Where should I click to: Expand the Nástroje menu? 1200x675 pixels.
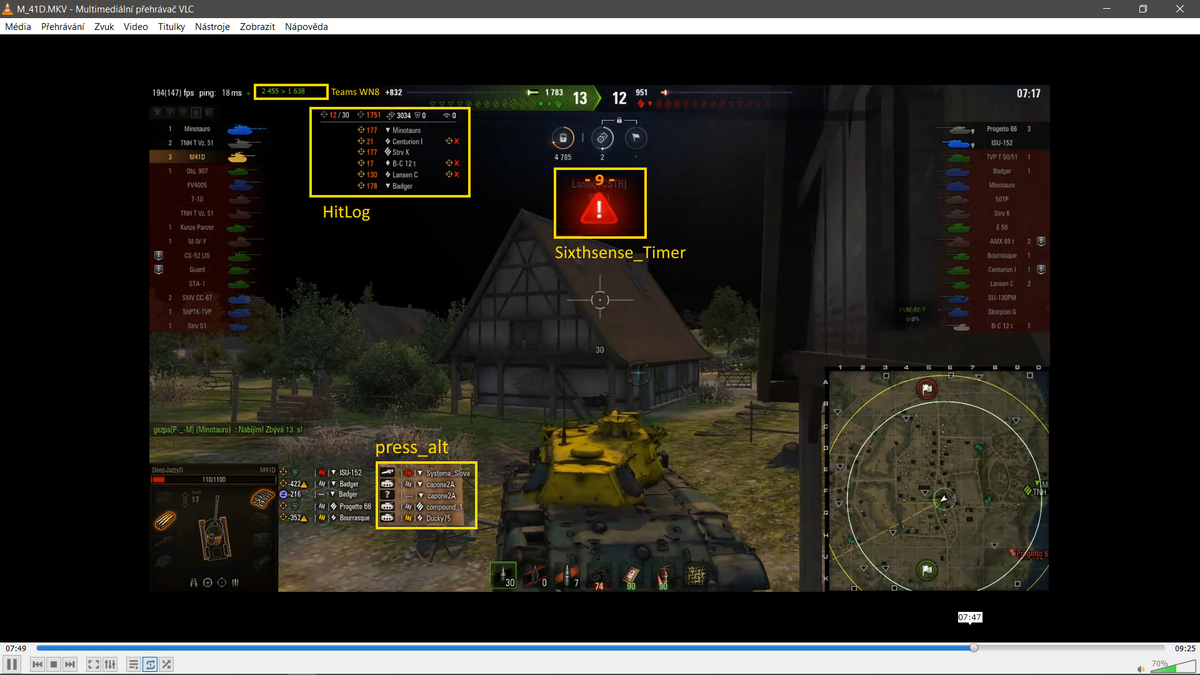point(212,27)
